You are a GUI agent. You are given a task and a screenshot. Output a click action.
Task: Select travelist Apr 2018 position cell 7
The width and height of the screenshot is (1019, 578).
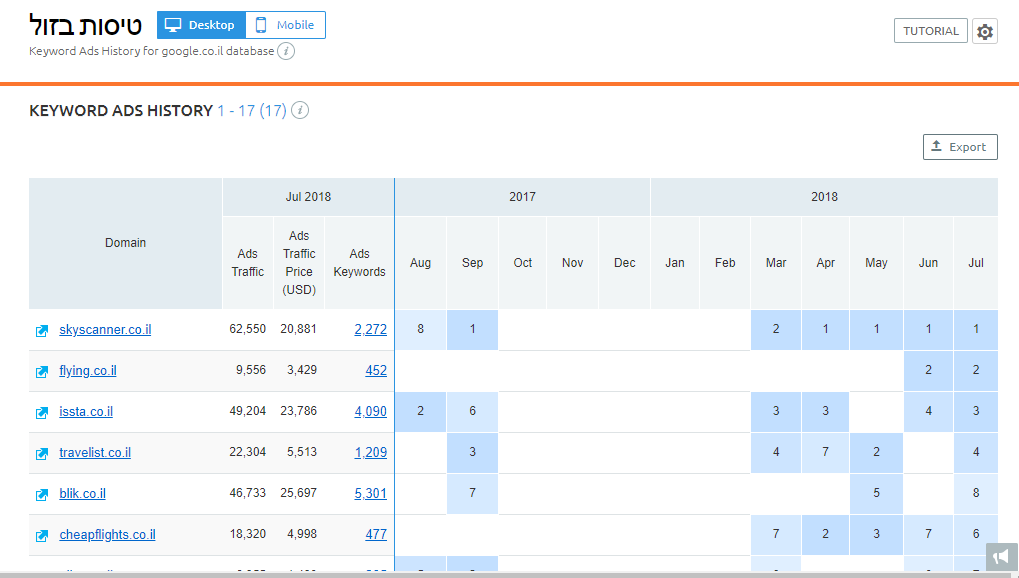coord(825,453)
